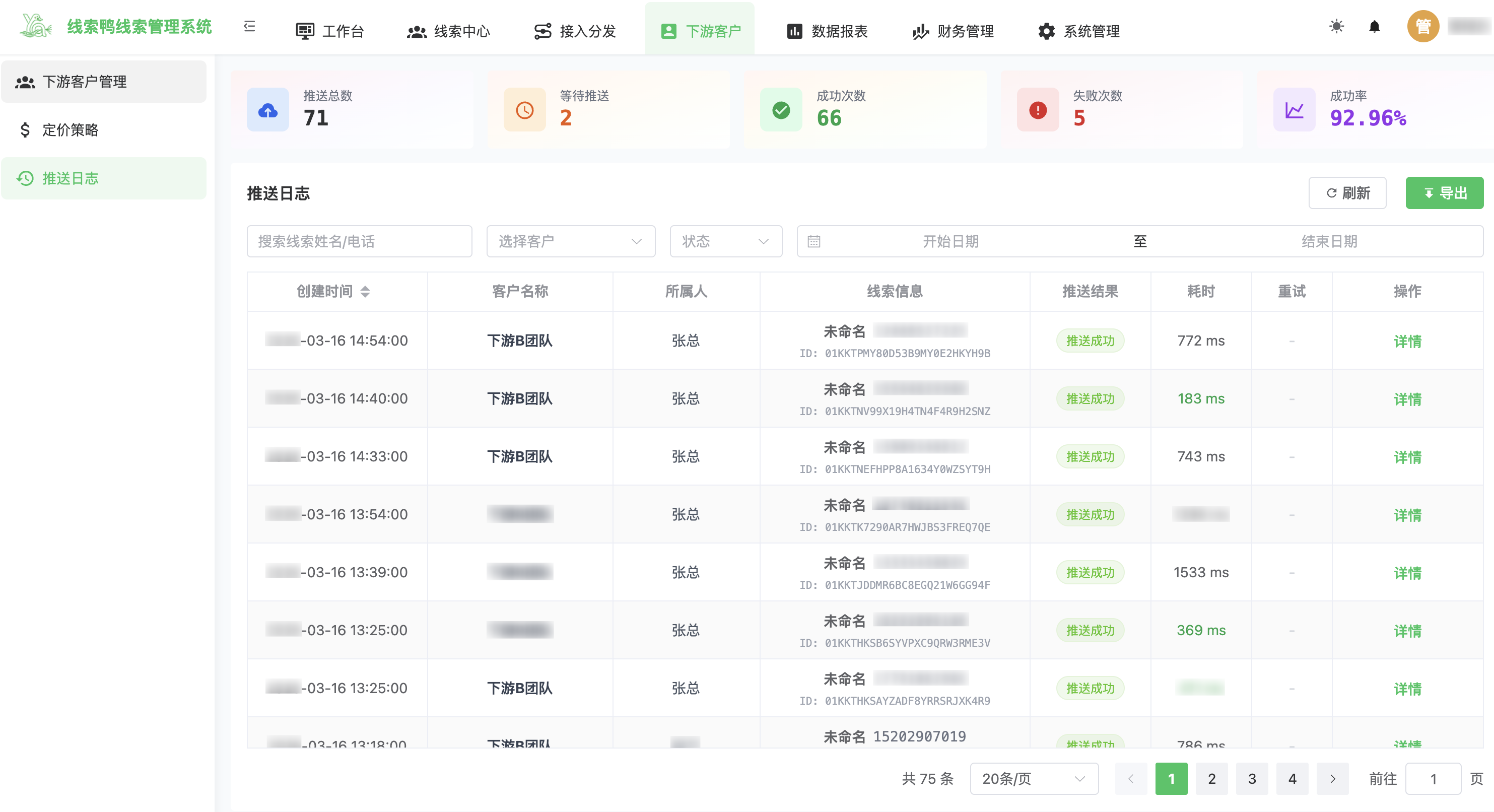
Task: Open 定价策略 in the sidebar
Action: coord(70,130)
